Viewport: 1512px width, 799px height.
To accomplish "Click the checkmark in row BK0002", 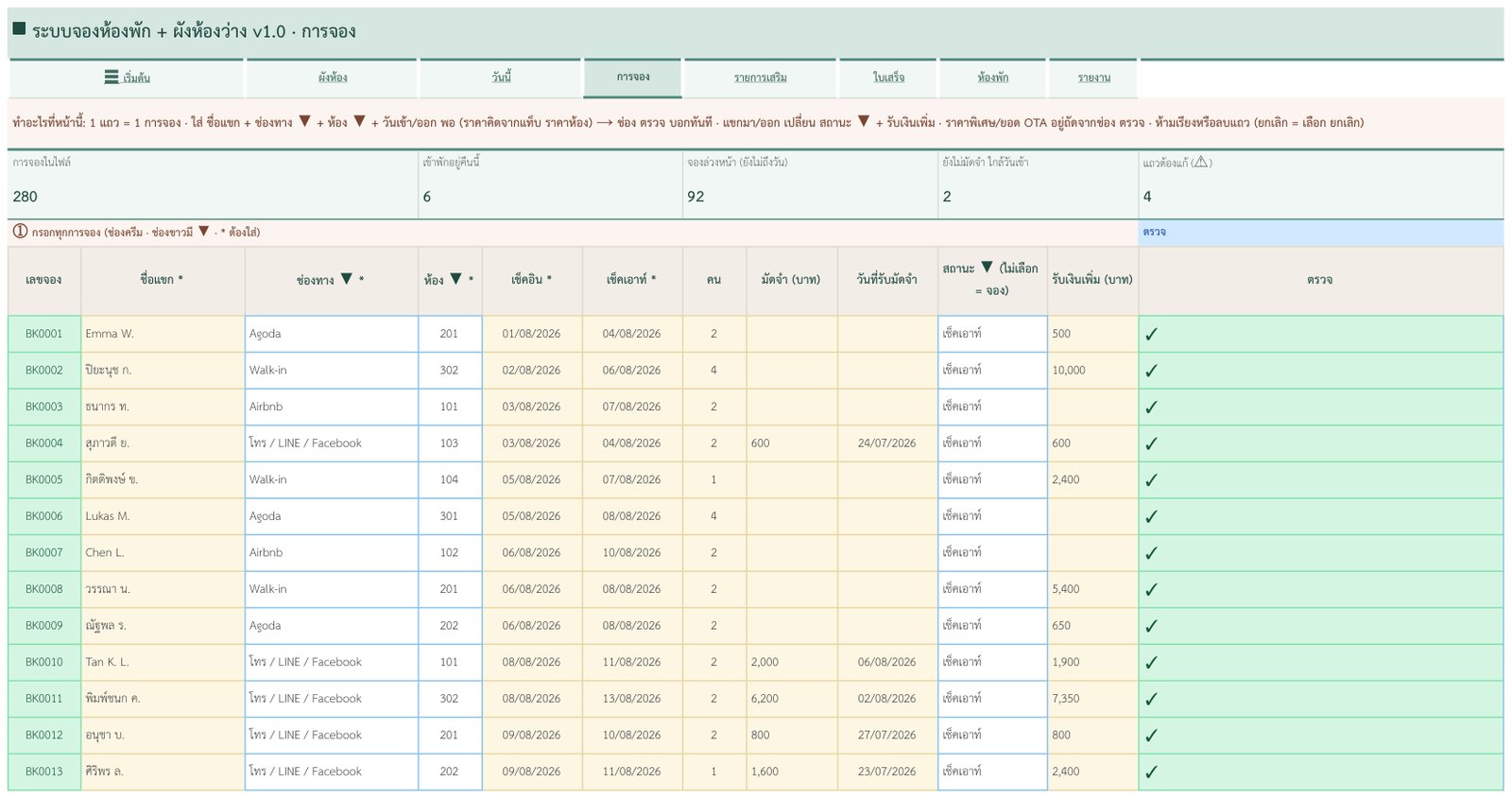I will pyautogui.click(x=1151, y=372).
